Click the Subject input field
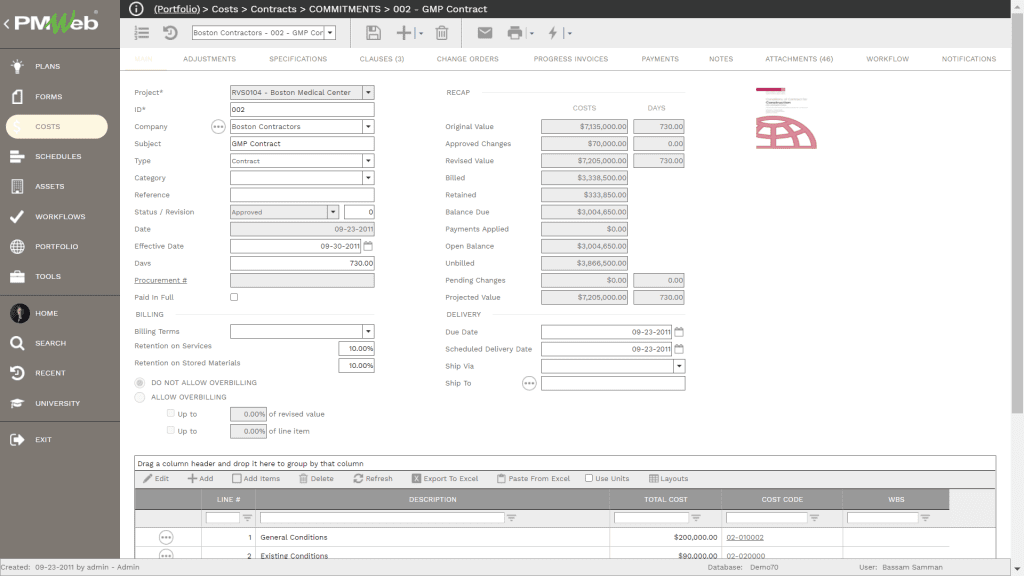Image resolution: width=1024 pixels, height=576 pixels. [302, 144]
